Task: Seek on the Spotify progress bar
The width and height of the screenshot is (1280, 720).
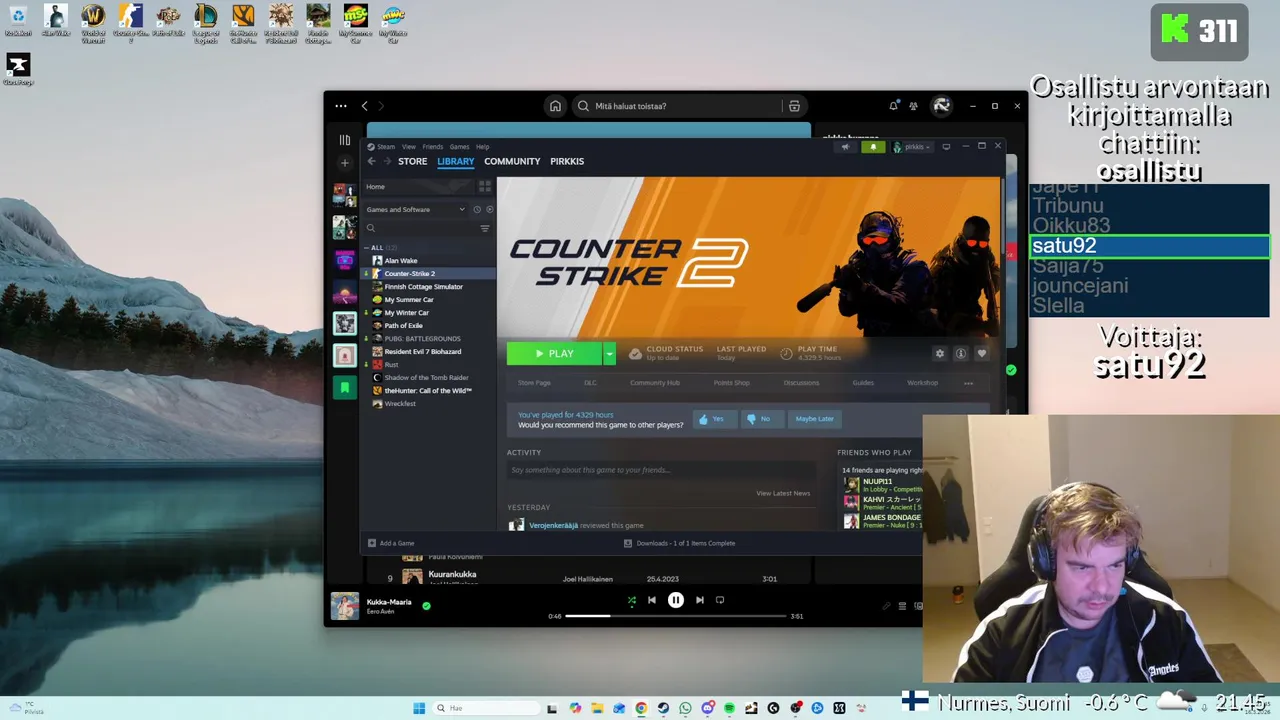Action: click(x=675, y=616)
